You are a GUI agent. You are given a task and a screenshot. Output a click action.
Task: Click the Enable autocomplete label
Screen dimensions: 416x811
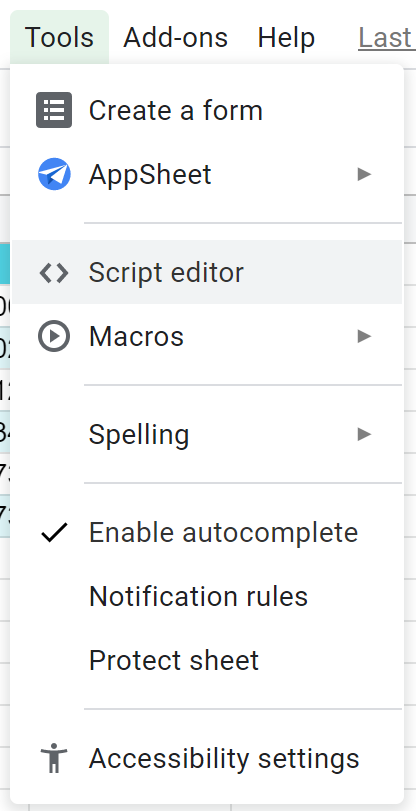(x=224, y=533)
